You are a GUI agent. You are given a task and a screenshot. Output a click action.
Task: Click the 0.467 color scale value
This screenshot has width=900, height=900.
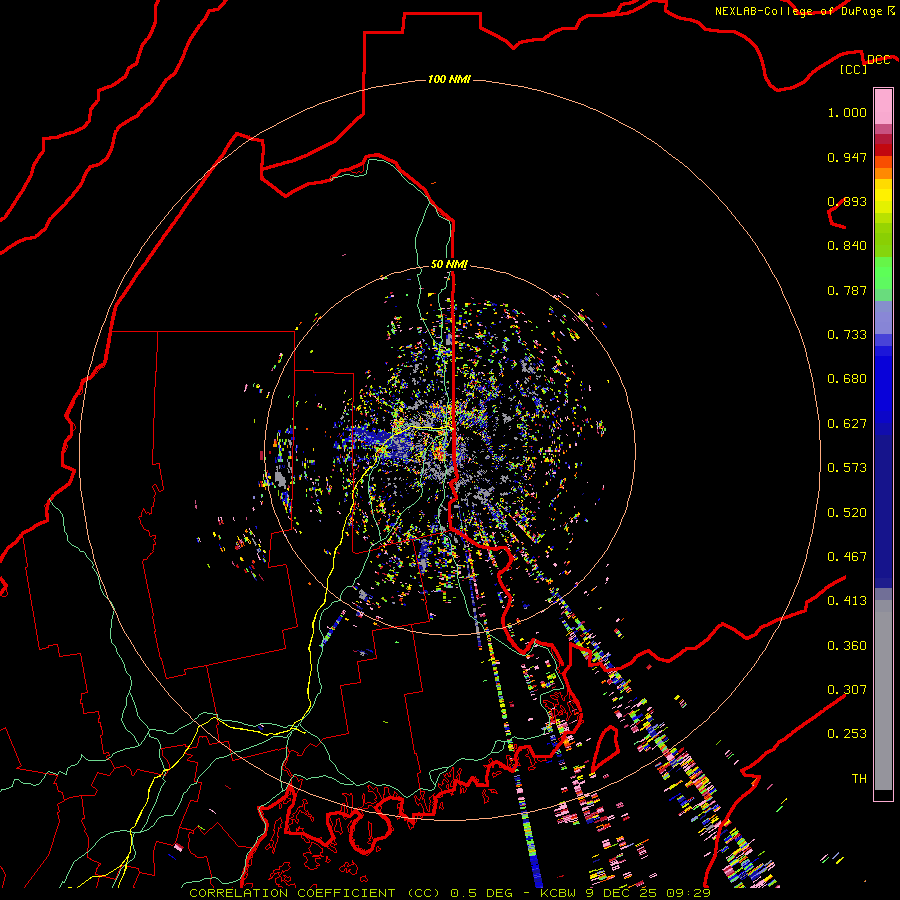847,557
